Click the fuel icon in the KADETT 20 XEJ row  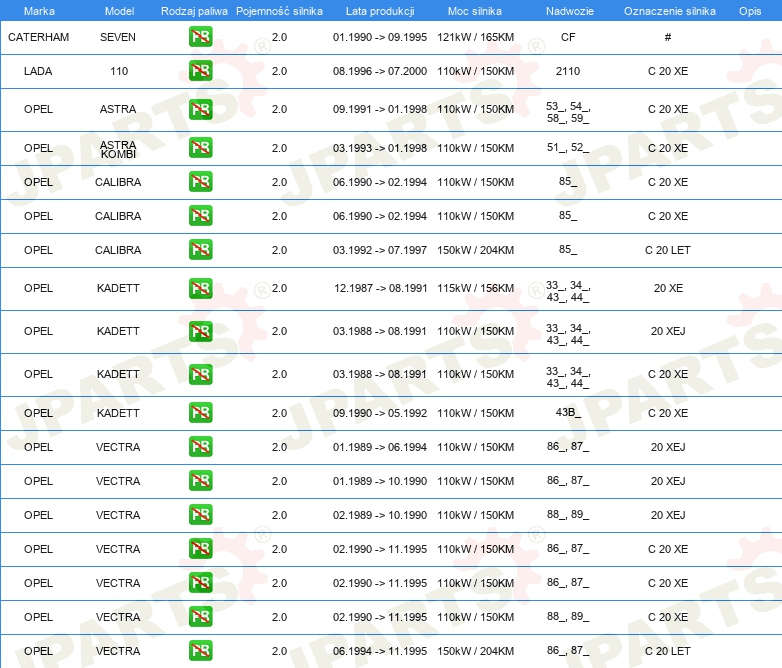coord(200,331)
